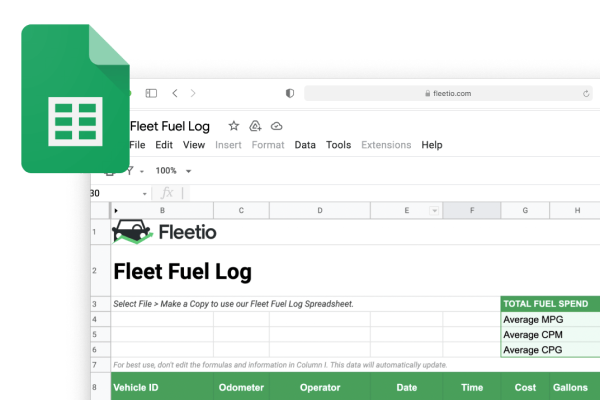Open the Help menu

[x=432, y=145]
